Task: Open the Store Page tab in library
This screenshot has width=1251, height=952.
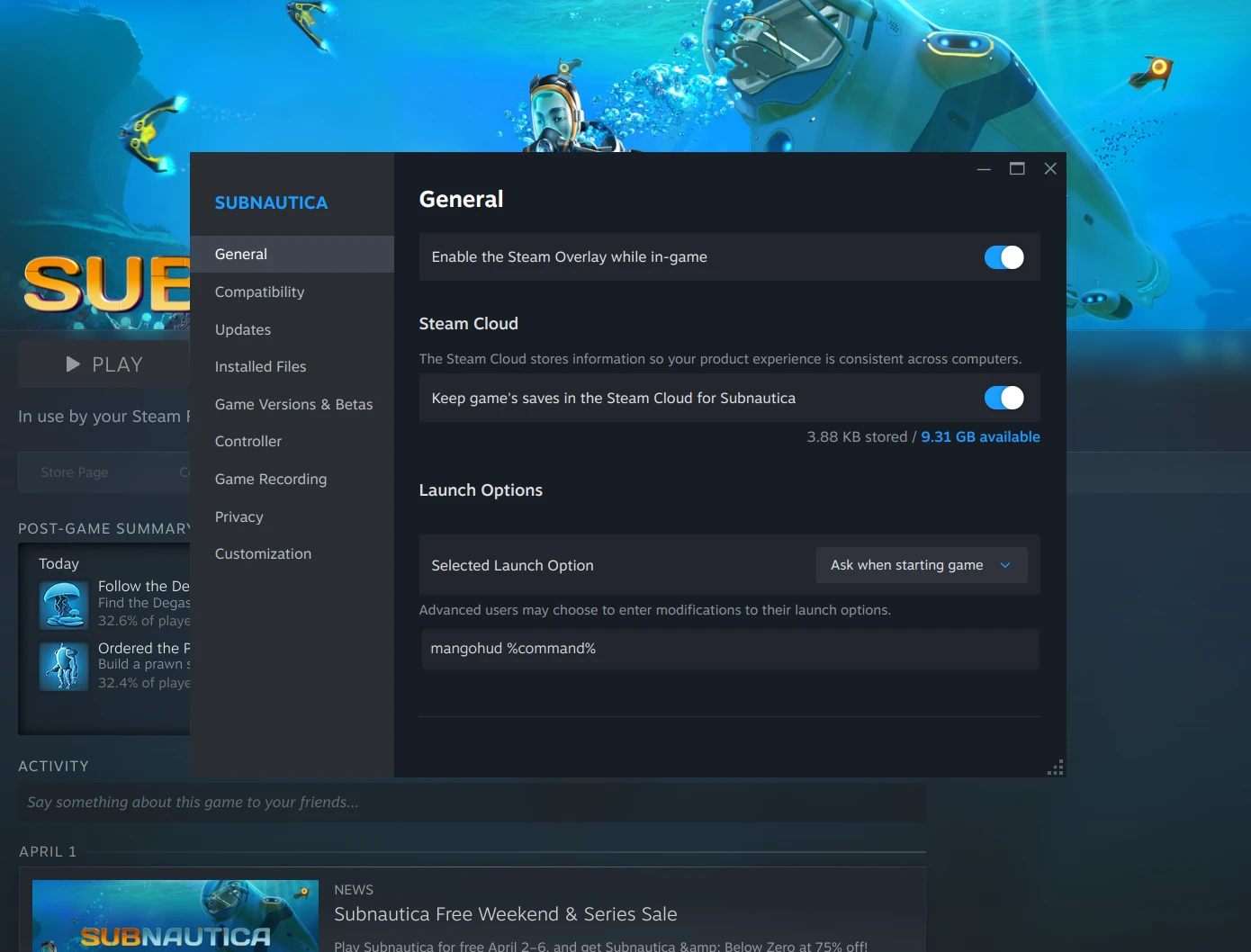Action: 75,472
